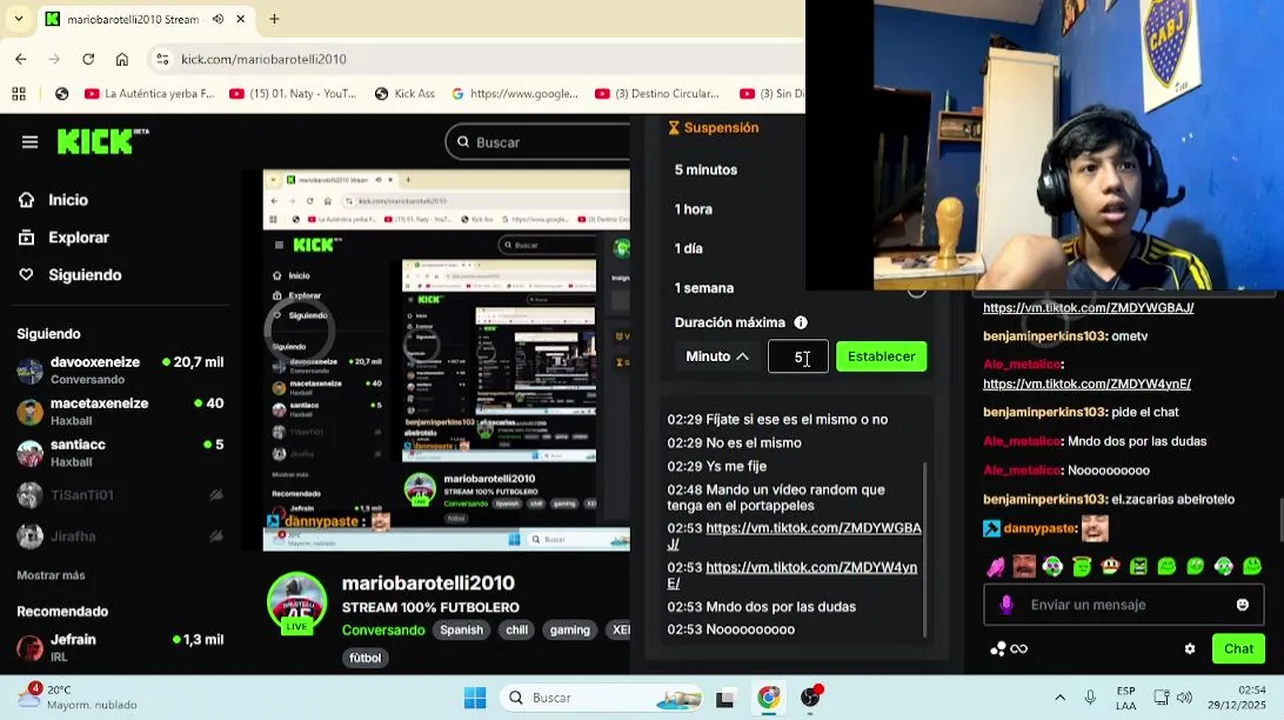Select the laughing man face emote

[x=1024, y=567]
